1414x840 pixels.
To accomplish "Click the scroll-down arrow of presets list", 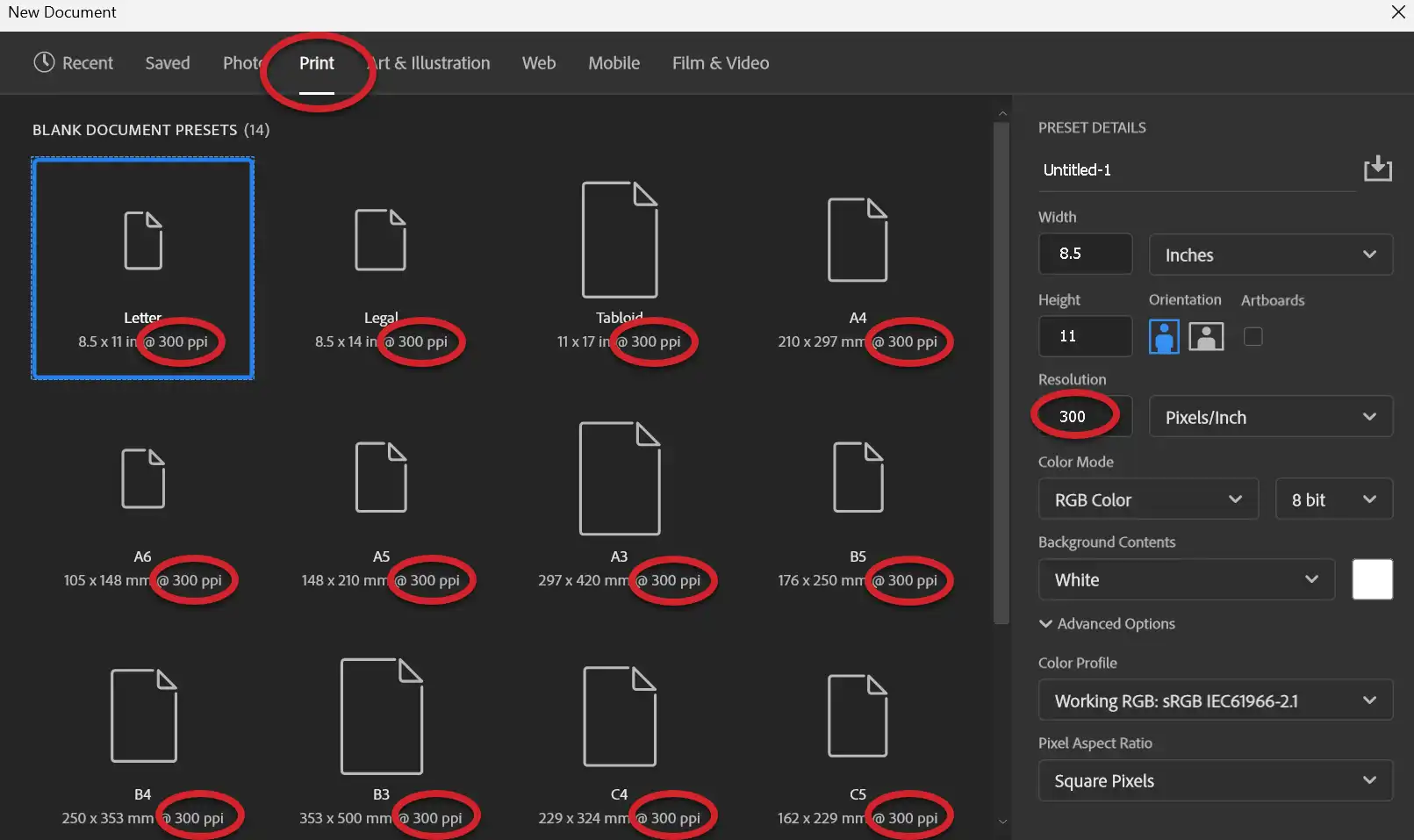I will [x=1002, y=822].
